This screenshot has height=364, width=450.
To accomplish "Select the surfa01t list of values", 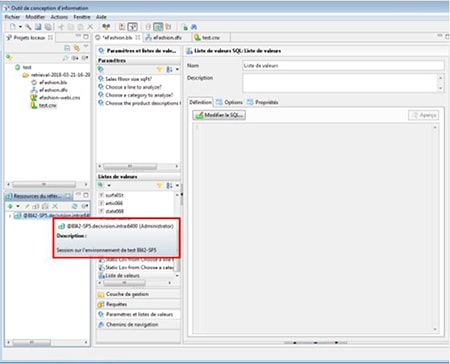I will [x=111, y=195].
